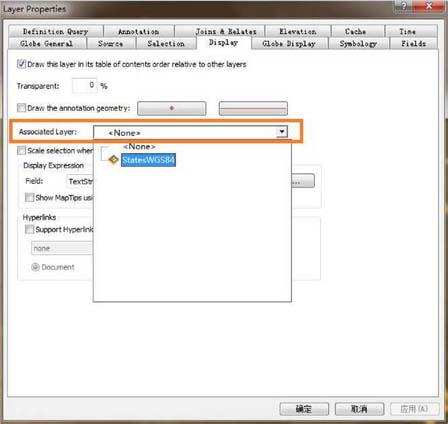The width and height of the screenshot is (448, 424).
Task: Choose <None> in the dropdown list
Action: (x=139, y=146)
